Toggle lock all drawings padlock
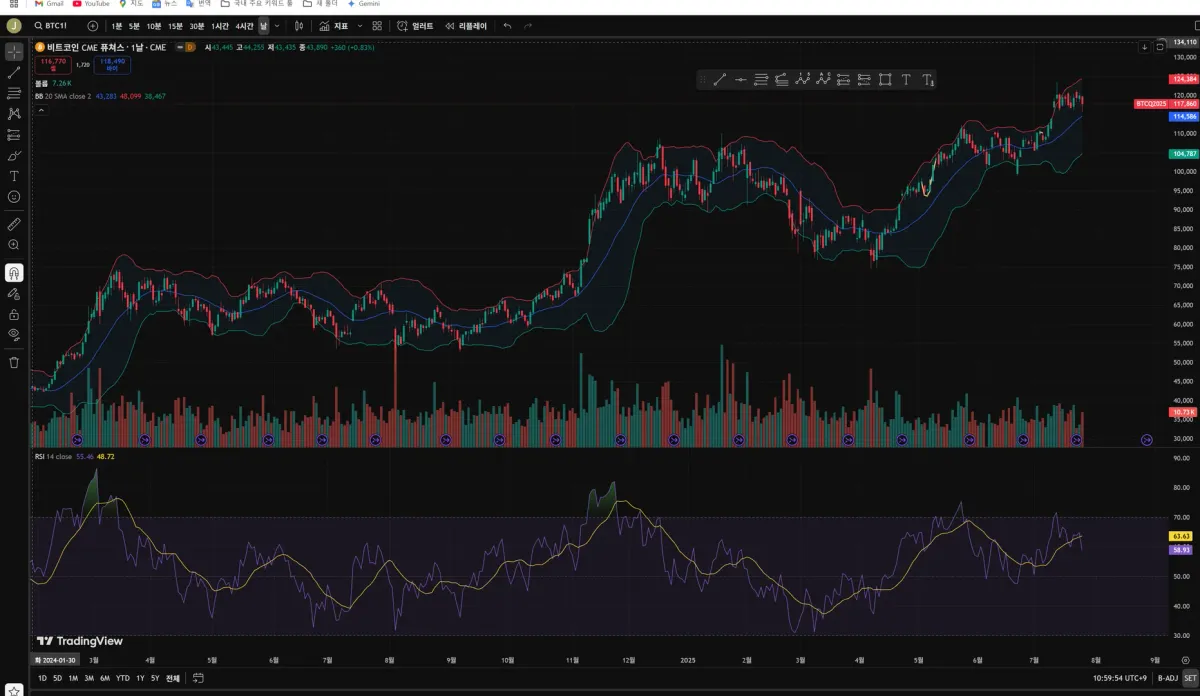The height and width of the screenshot is (696, 1200). pyautogui.click(x=14, y=314)
